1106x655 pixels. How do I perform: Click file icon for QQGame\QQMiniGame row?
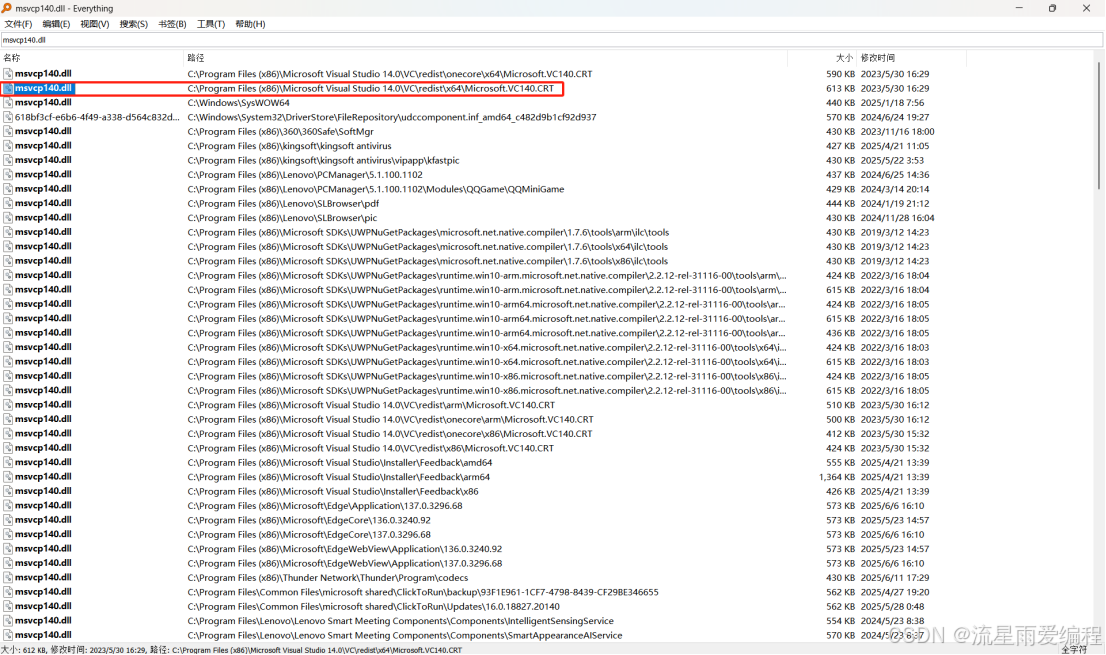[x=8, y=189]
